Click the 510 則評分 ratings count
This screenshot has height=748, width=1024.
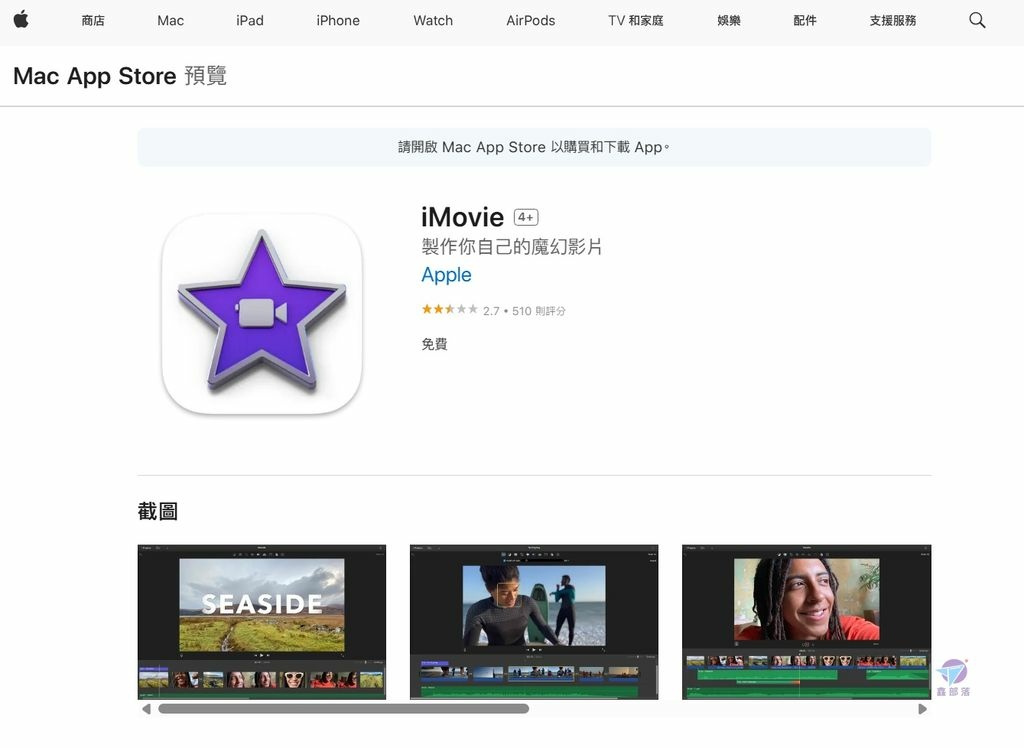539,311
